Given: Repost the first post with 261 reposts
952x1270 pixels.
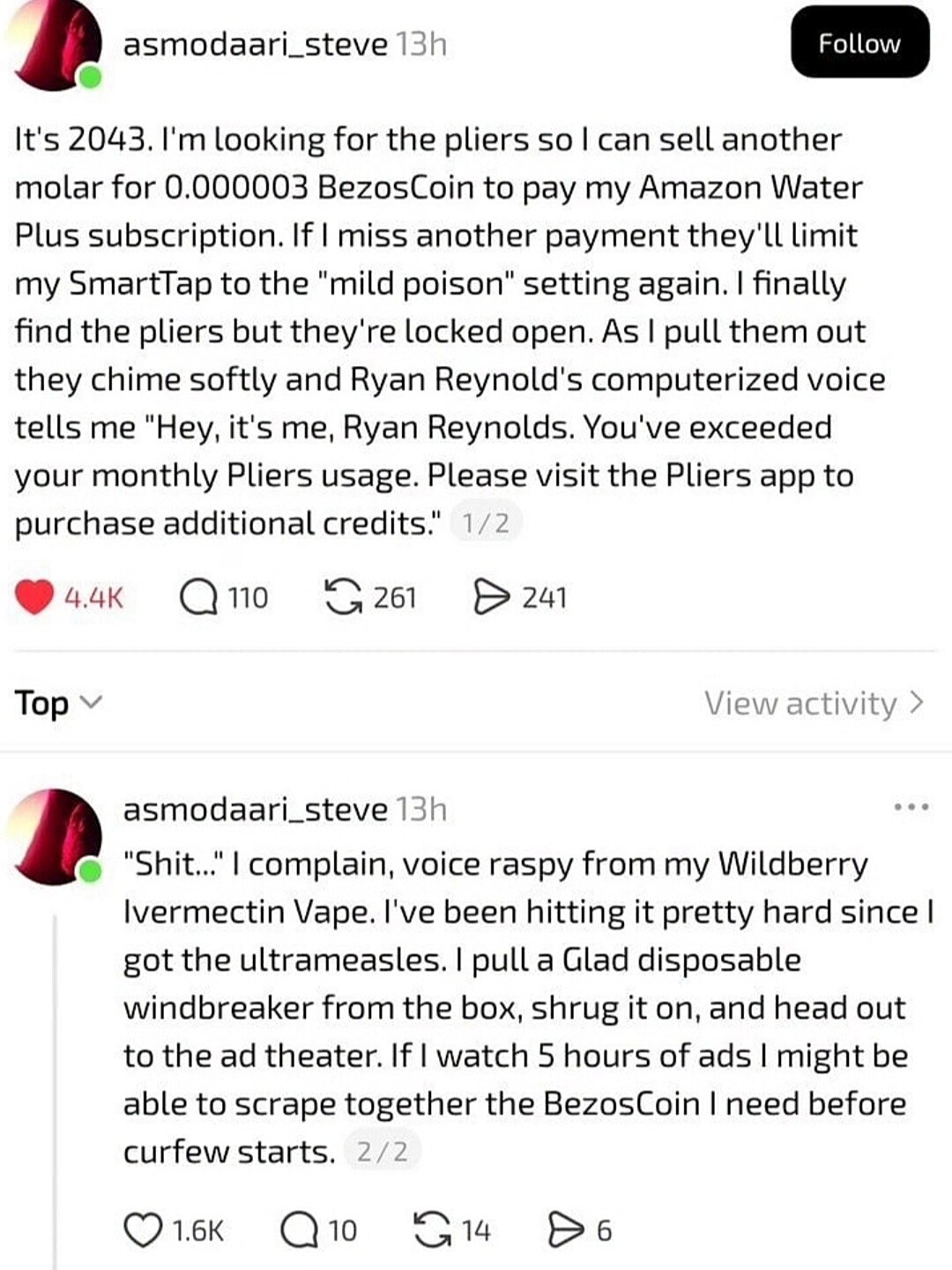Looking at the screenshot, I should tap(343, 597).
